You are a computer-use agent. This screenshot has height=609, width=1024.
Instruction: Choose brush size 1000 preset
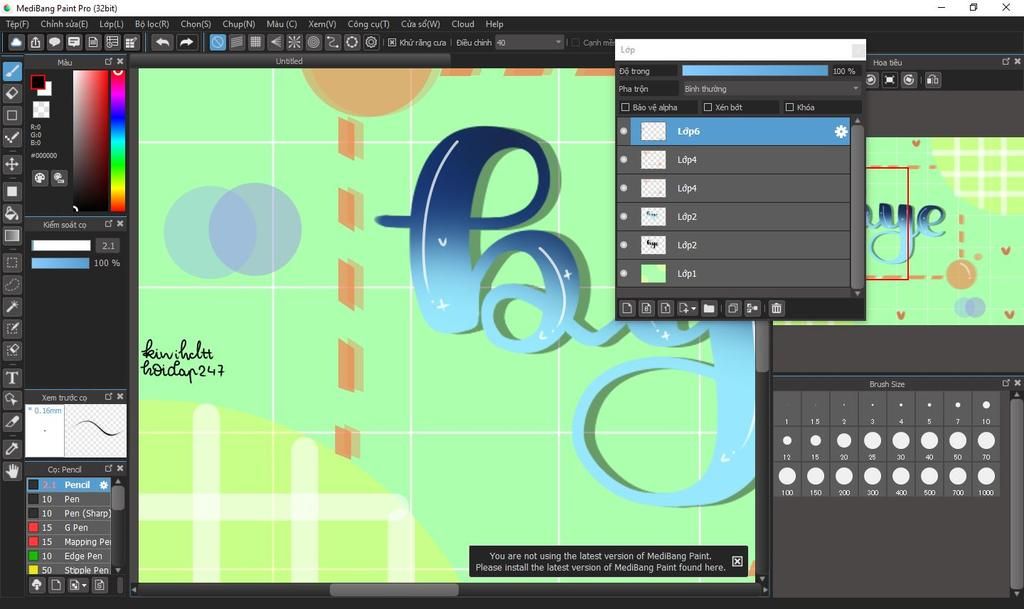coord(986,480)
